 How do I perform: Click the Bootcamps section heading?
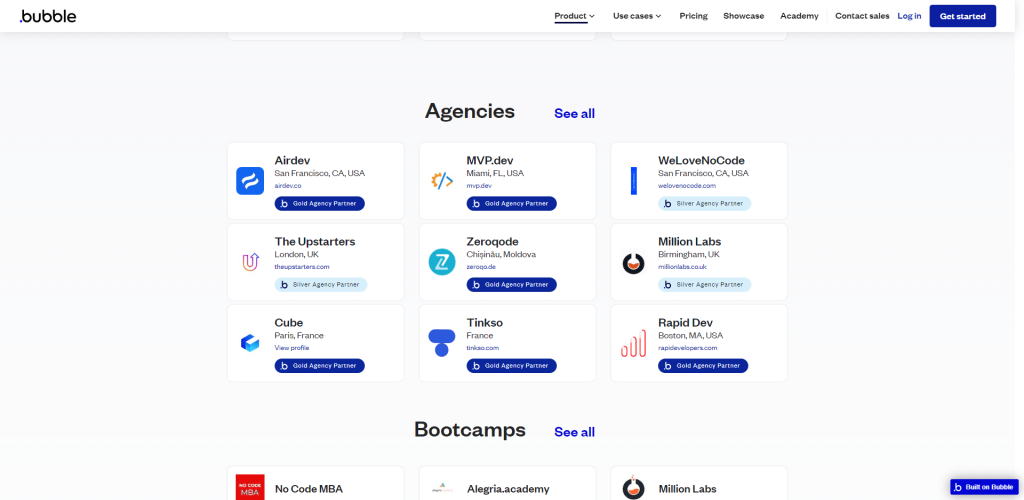tap(470, 430)
